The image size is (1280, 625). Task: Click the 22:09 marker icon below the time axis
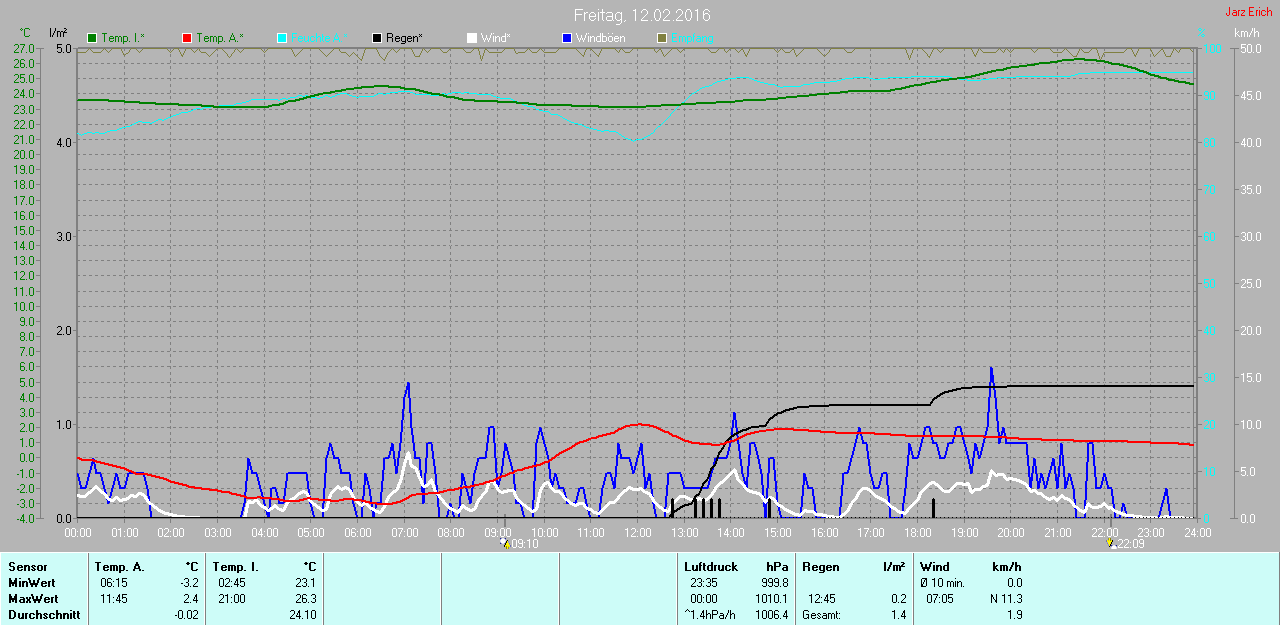tap(1111, 544)
